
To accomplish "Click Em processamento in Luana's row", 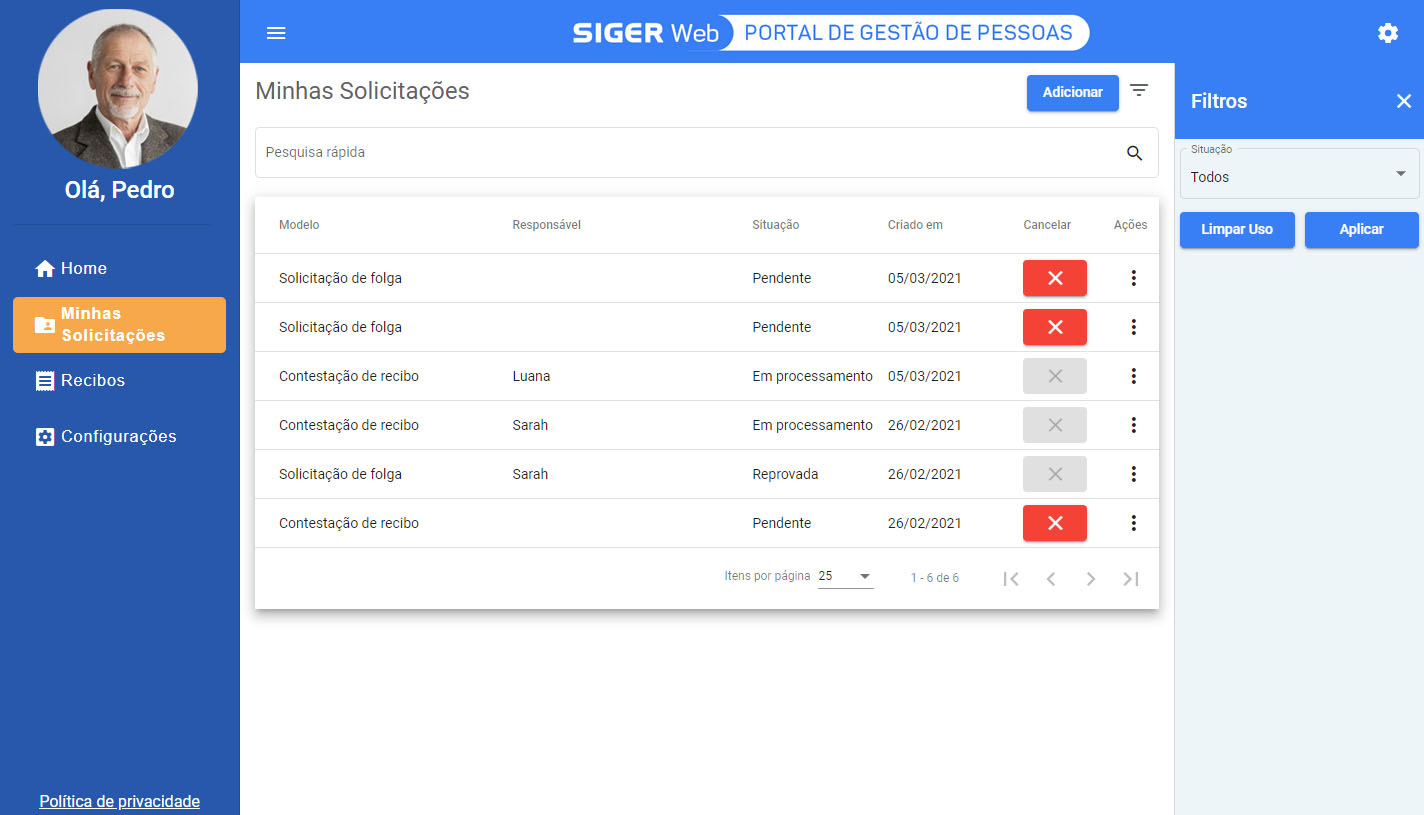I will pos(812,376).
